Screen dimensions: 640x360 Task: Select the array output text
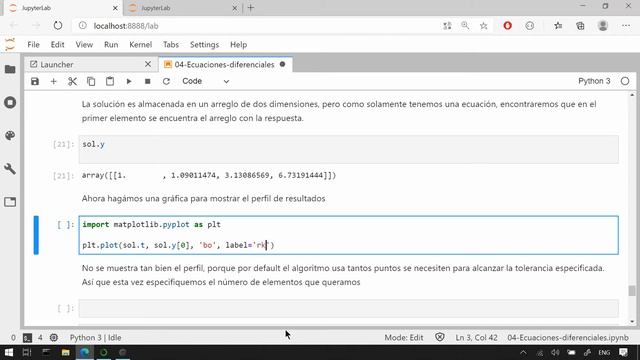pos(209,176)
